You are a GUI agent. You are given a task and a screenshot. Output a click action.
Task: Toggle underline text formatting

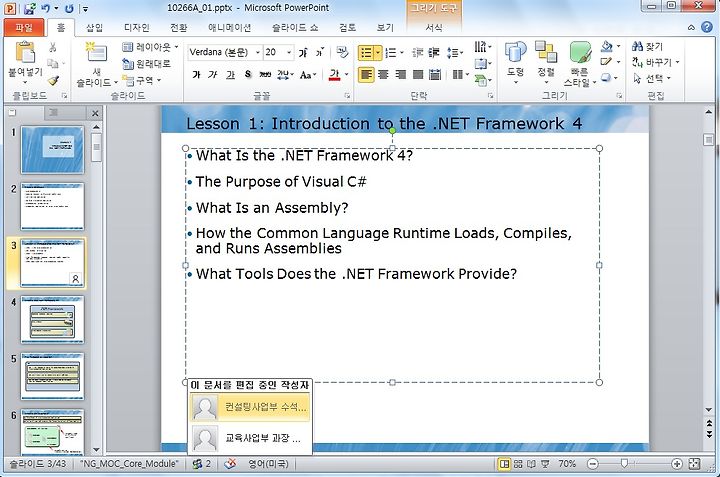230,74
